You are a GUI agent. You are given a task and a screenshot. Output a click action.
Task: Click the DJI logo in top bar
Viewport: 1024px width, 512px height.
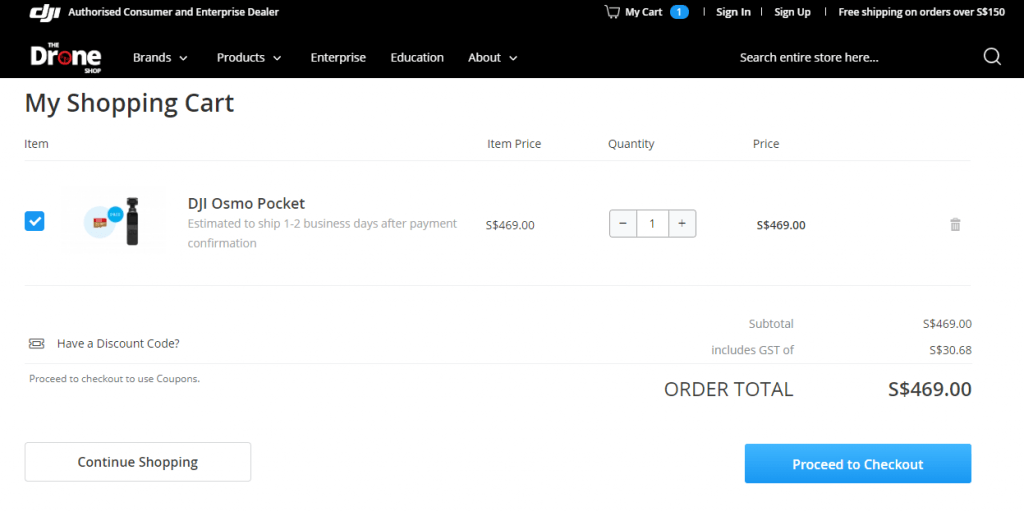pyautogui.click(x=45, y=12)
